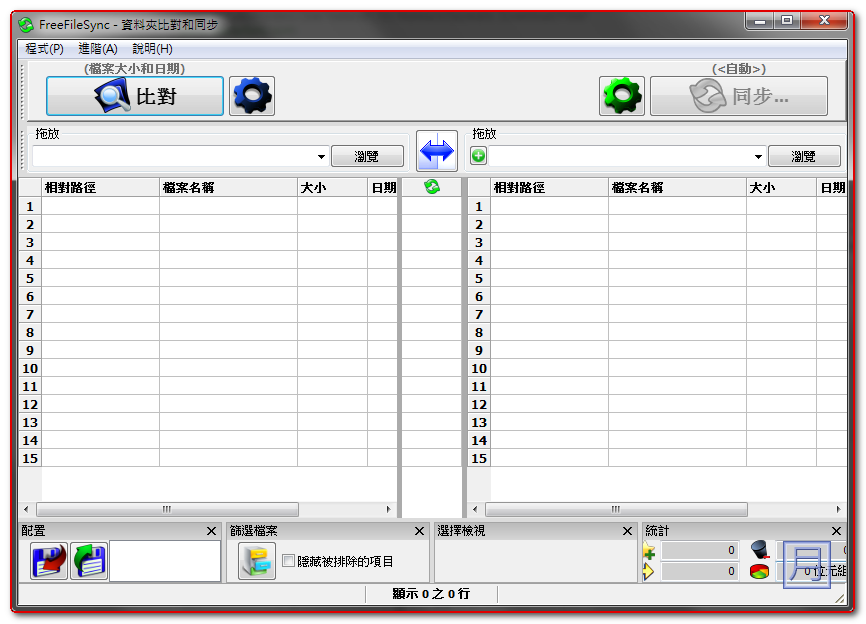Swap sides with the blue double arrow
Image resolution: width=866 pixels, height=624 pixels.
(x=437, y=152)
